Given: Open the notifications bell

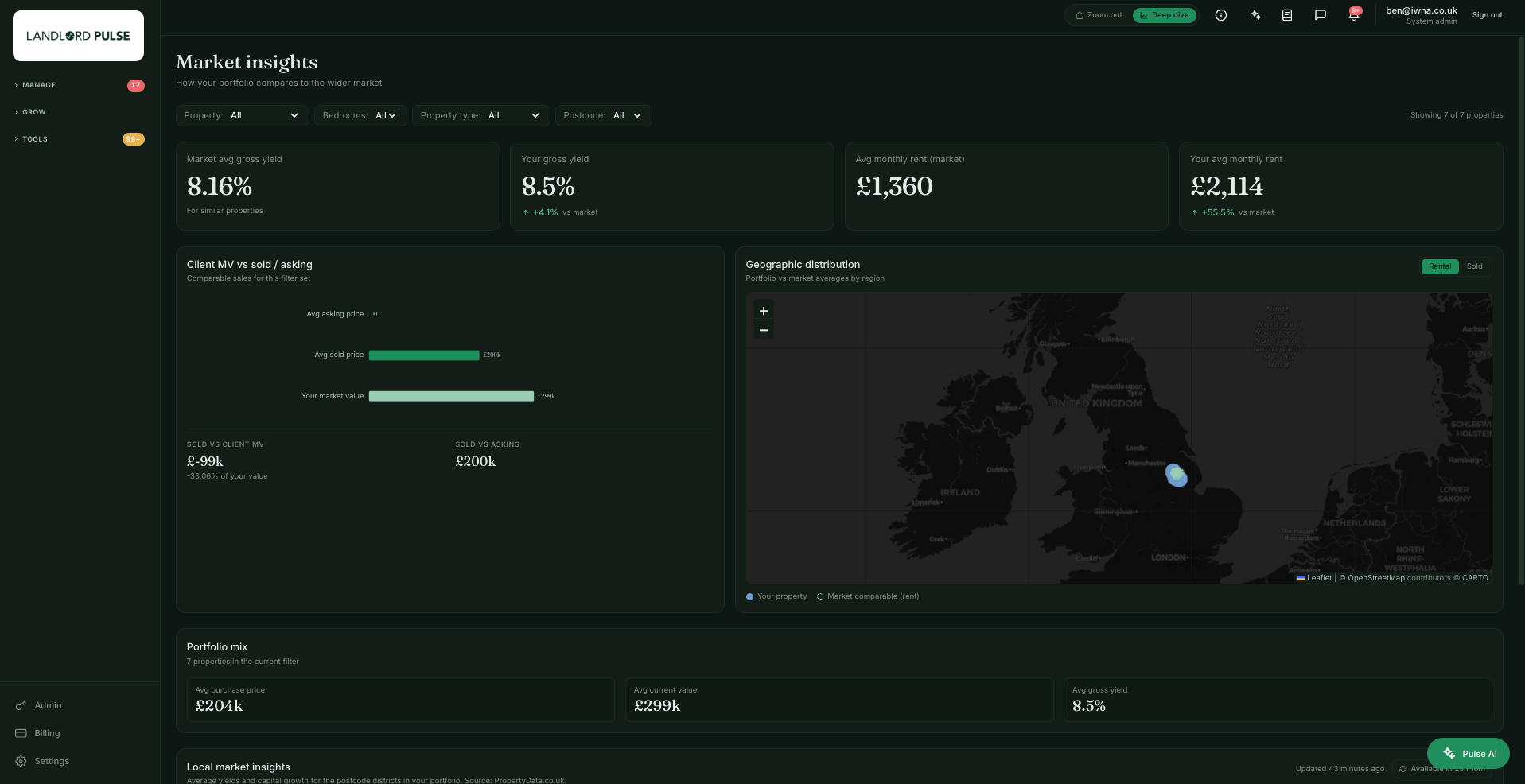Looking at the screenshot, I should pyautogui.click(x=1354, y=15).
